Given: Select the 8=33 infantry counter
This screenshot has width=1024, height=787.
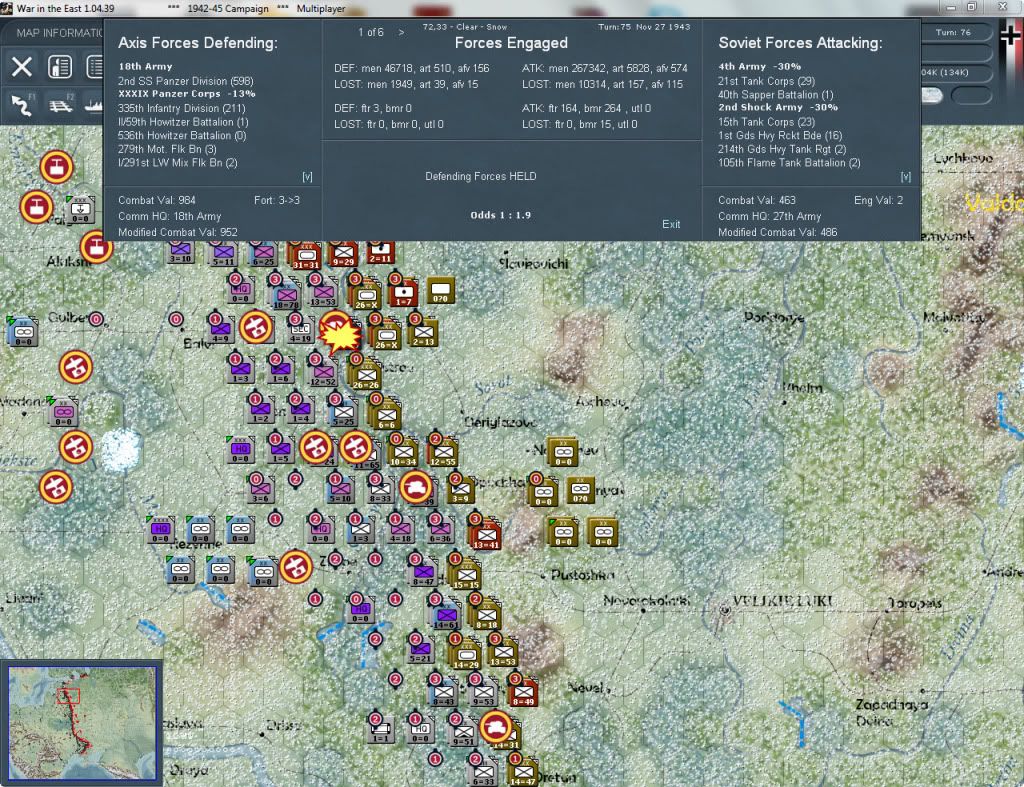Looking at the screenshot, I should click(380, 490).
